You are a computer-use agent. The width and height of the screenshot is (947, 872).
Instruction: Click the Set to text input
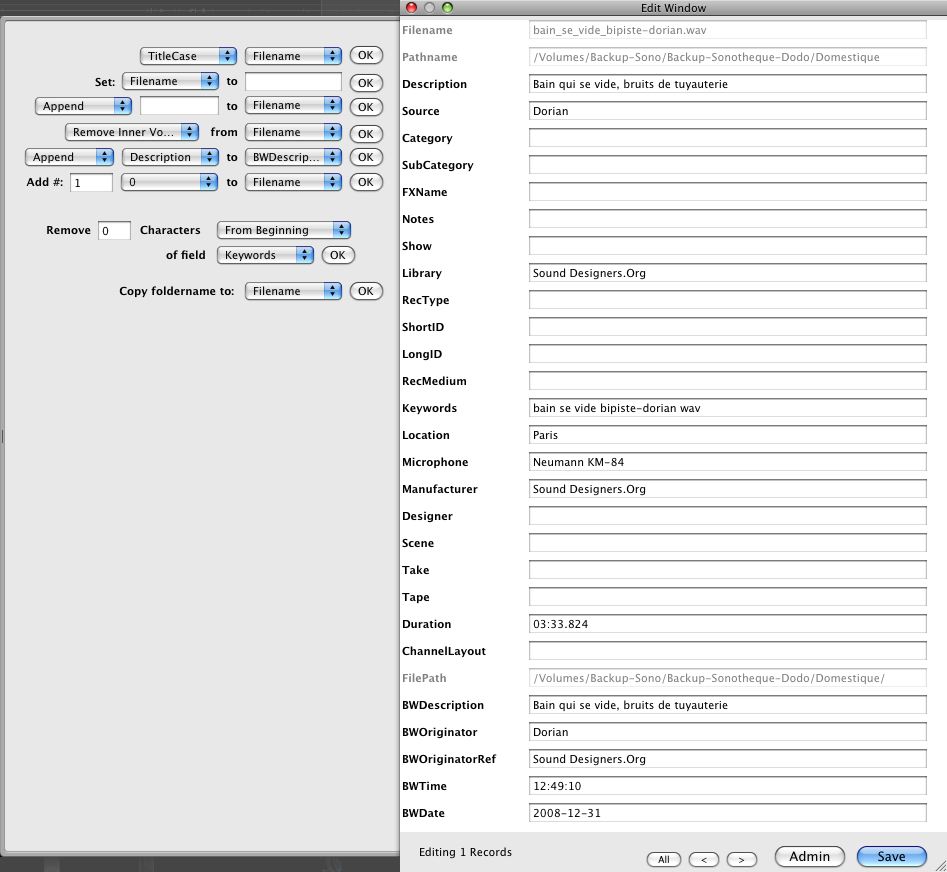click(x=293, y=82)
